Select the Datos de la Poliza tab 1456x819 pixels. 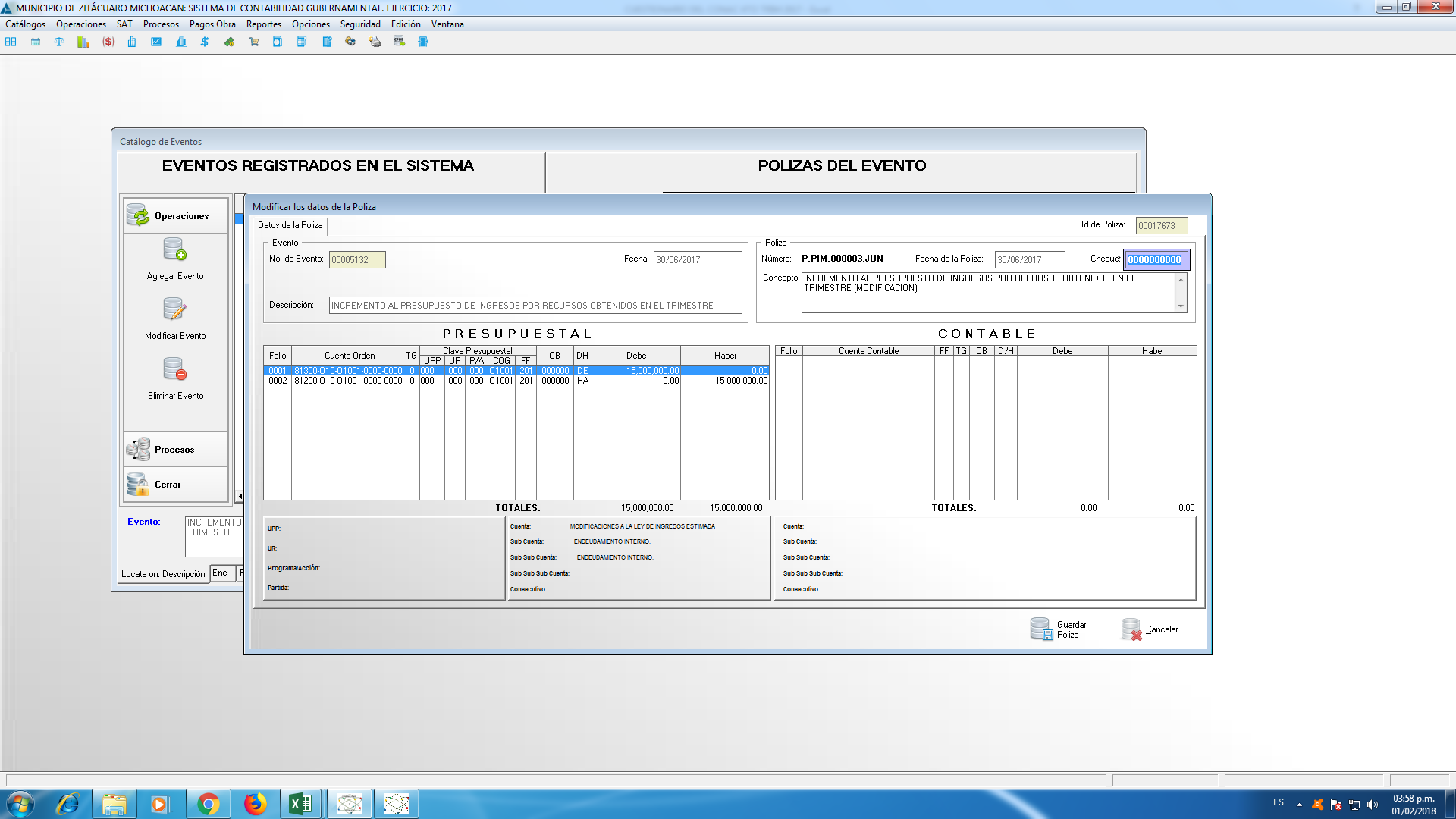[290, 225]
